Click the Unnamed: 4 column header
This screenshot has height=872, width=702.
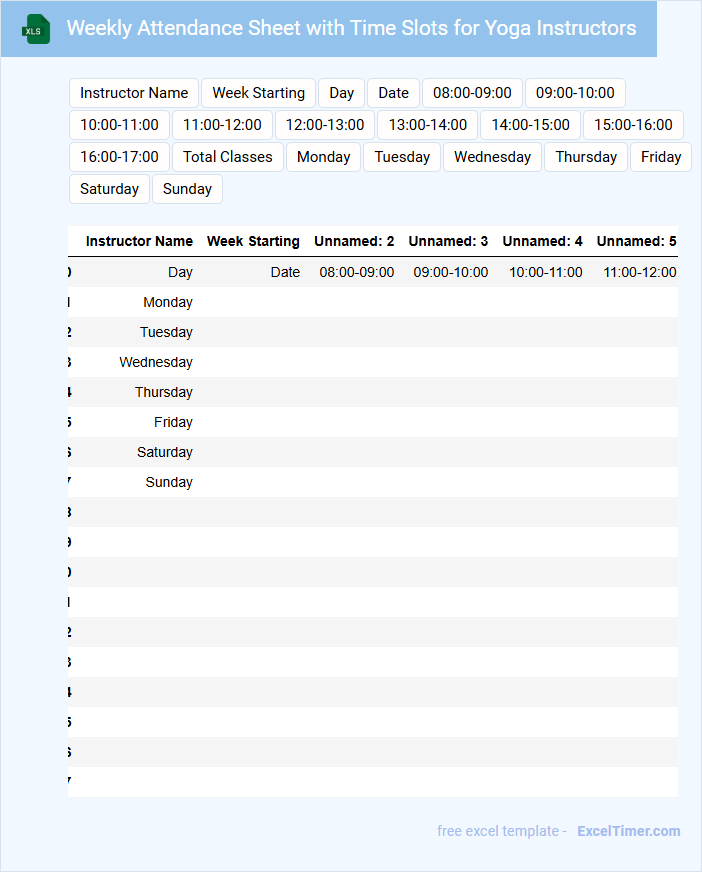(x=542, y=241)
